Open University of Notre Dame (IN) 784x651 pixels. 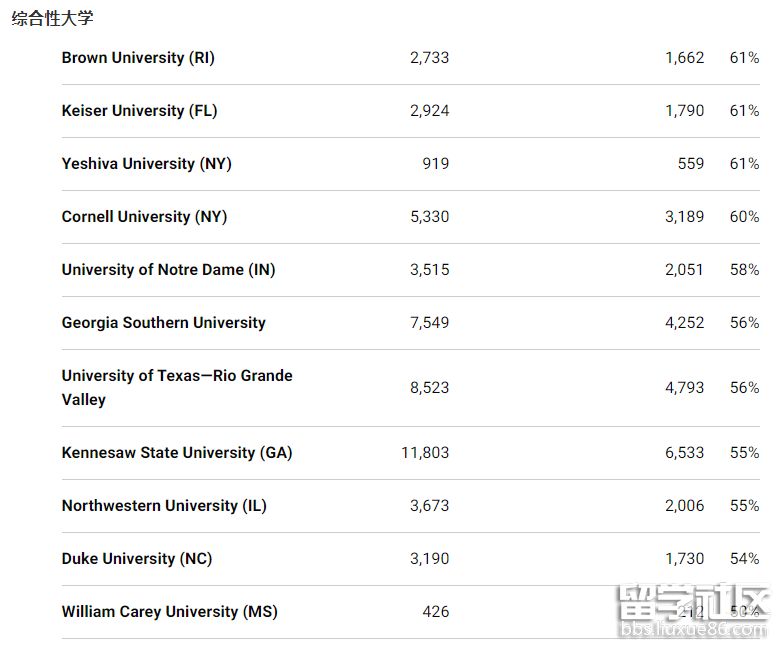point(168,270)
